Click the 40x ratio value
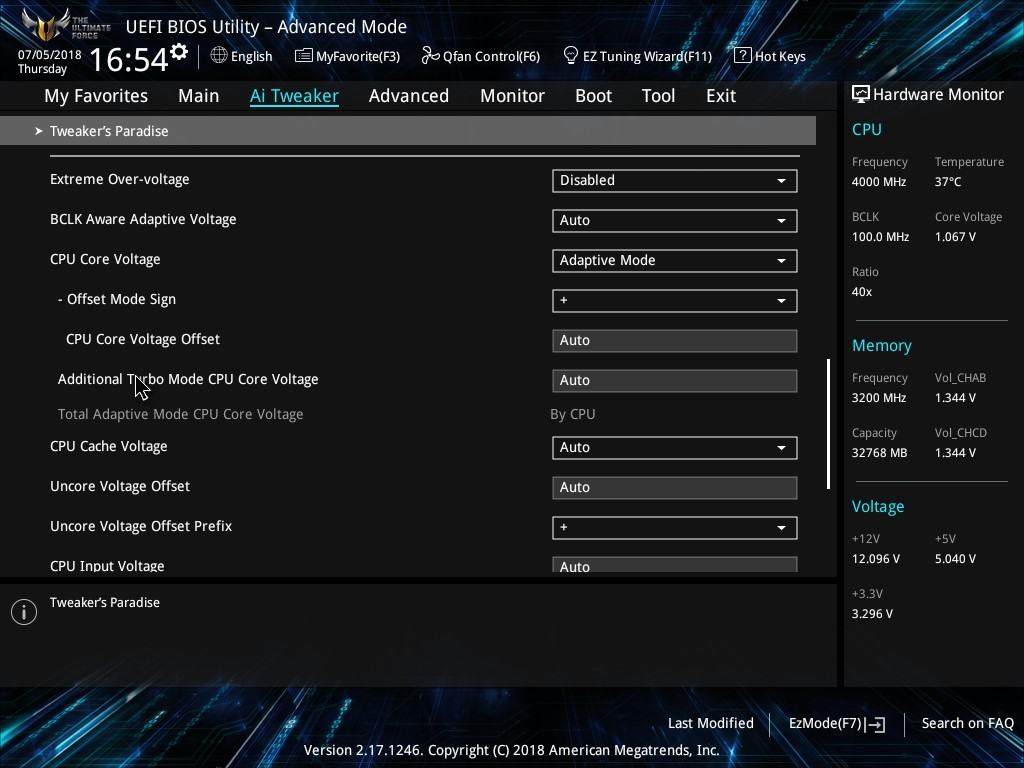 tap(861, 291)
